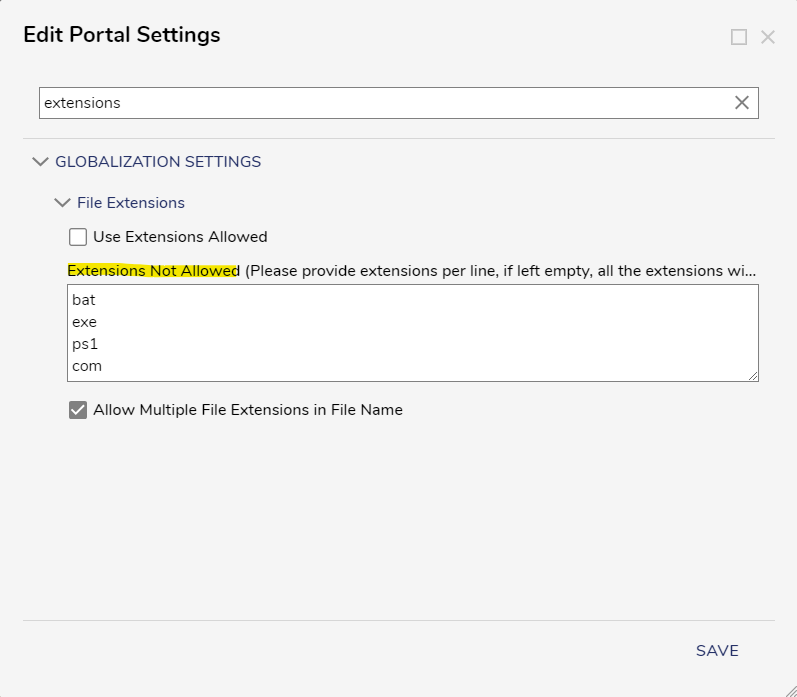
Task: Clear the extensions search text
Action: [x=742, y=103]
